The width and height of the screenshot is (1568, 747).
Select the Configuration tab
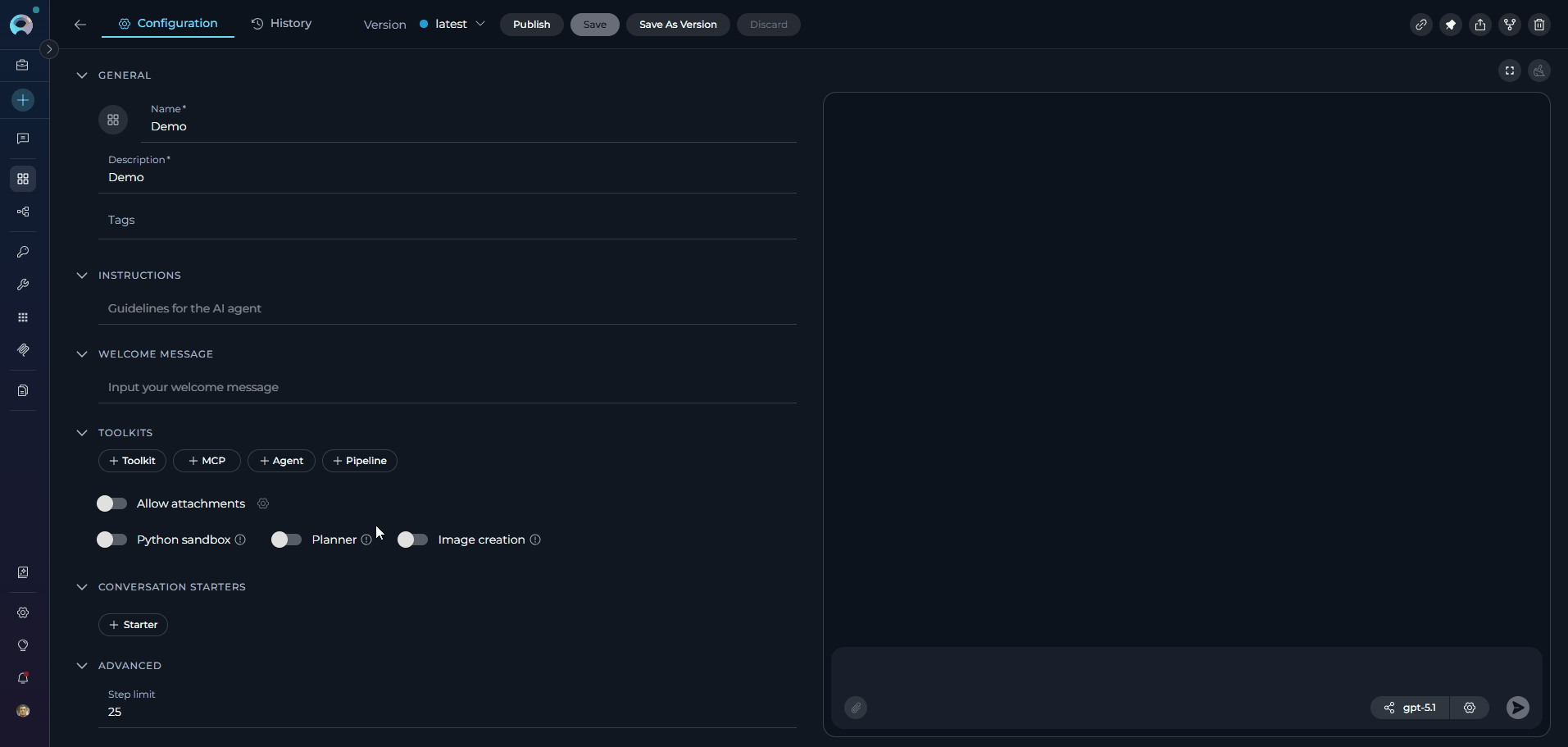168,24
